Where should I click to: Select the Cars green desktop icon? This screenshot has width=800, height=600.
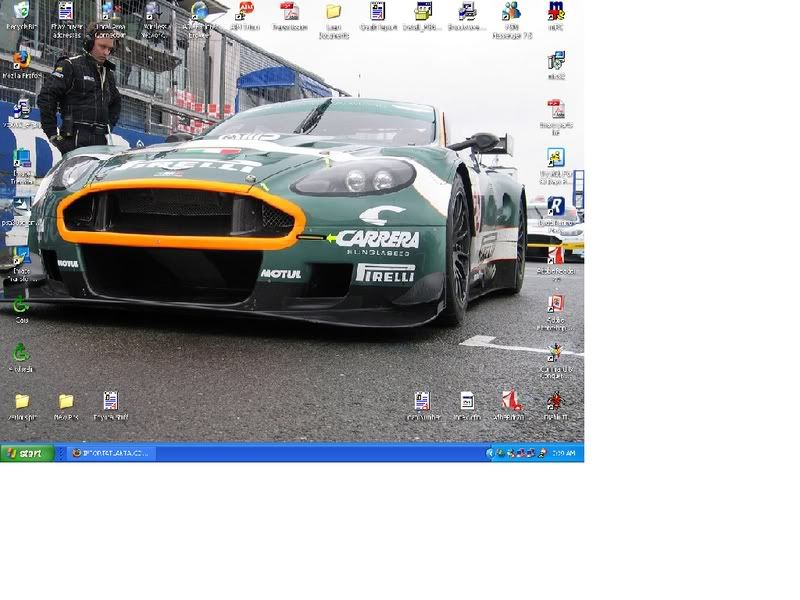[21, 304]
